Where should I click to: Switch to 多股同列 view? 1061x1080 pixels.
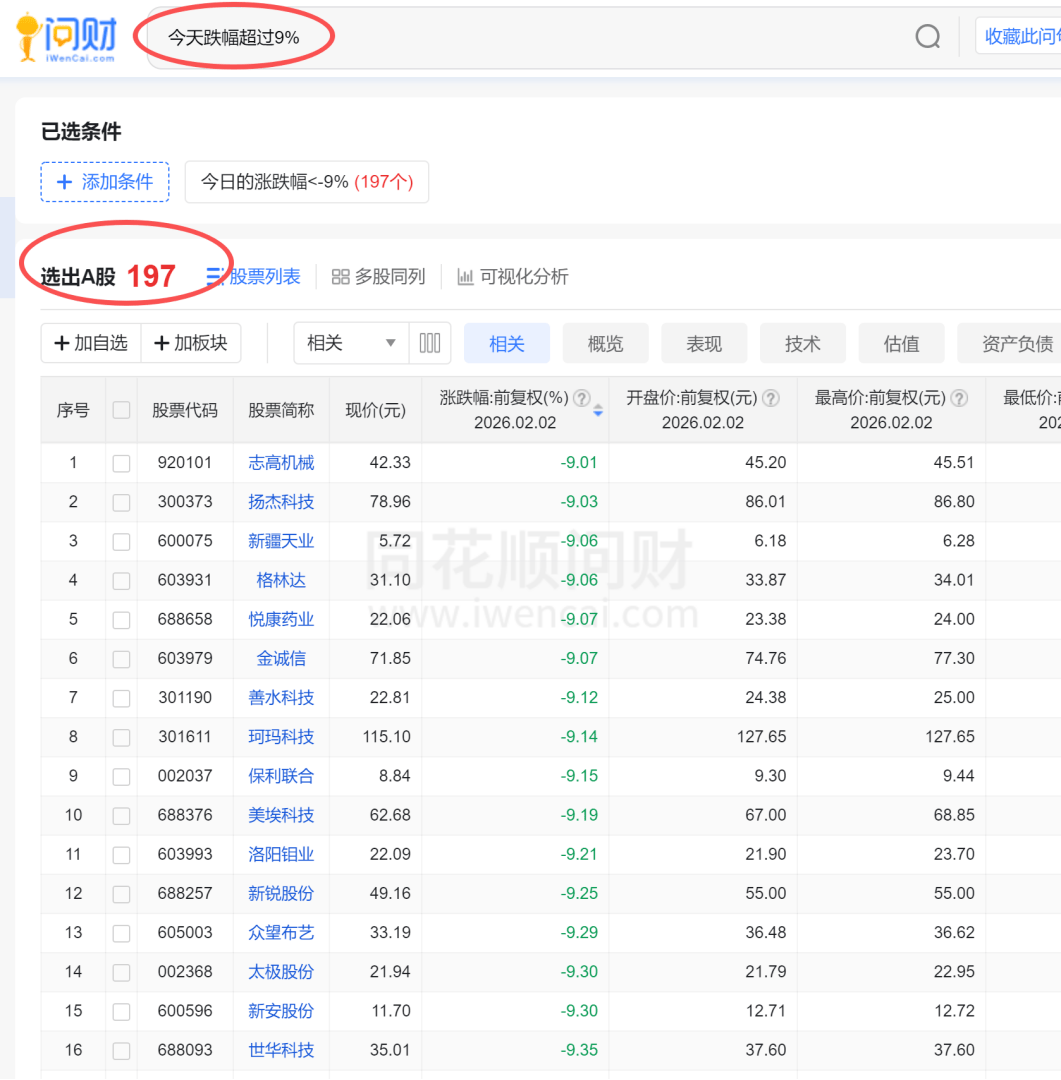tap(378, 277)
